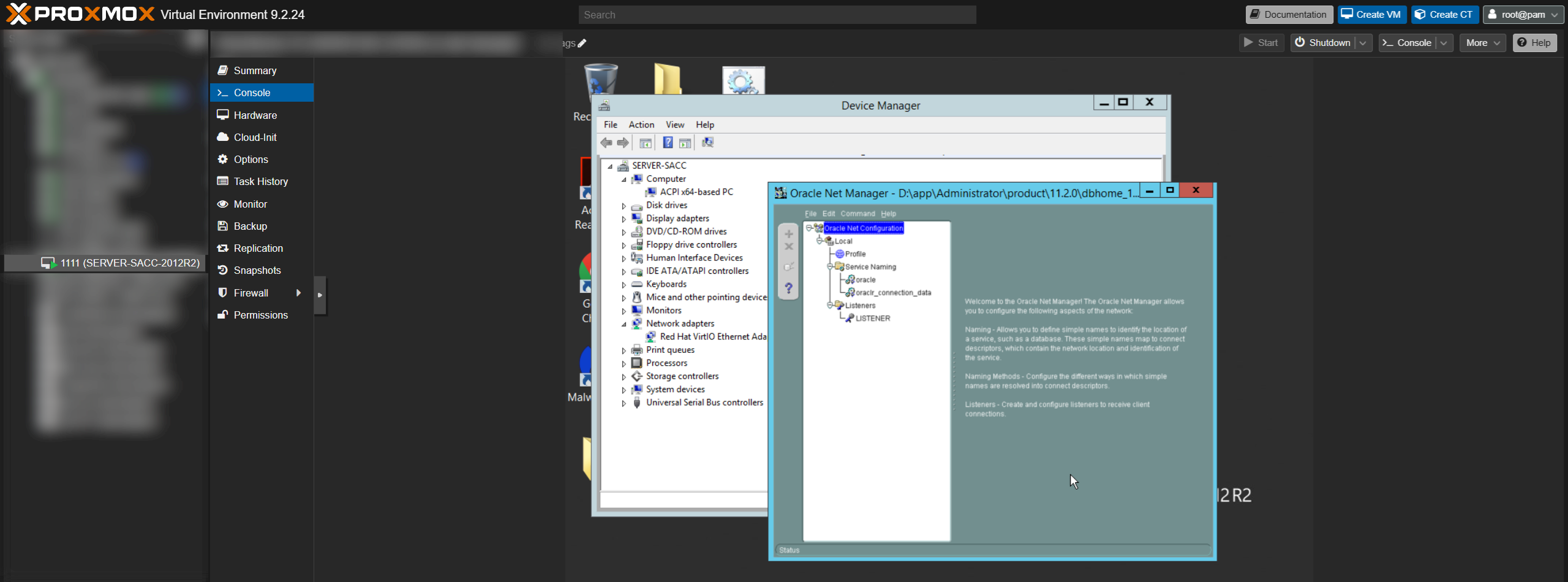Click the Recycle Bin desktop icon
The width and height of the screenshot is (1568, 582).
(601, 80)
